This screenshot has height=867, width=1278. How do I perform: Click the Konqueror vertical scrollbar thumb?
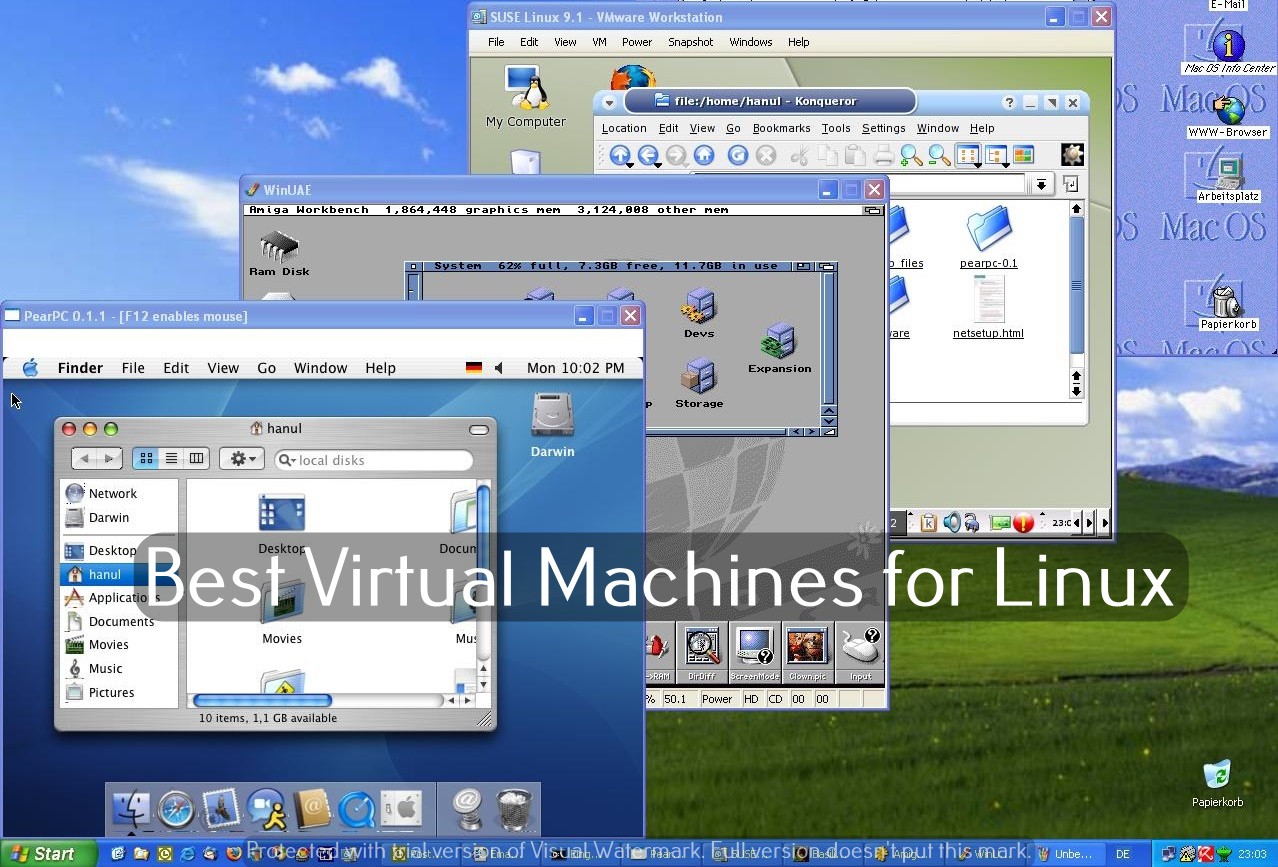click(1076, 285)
